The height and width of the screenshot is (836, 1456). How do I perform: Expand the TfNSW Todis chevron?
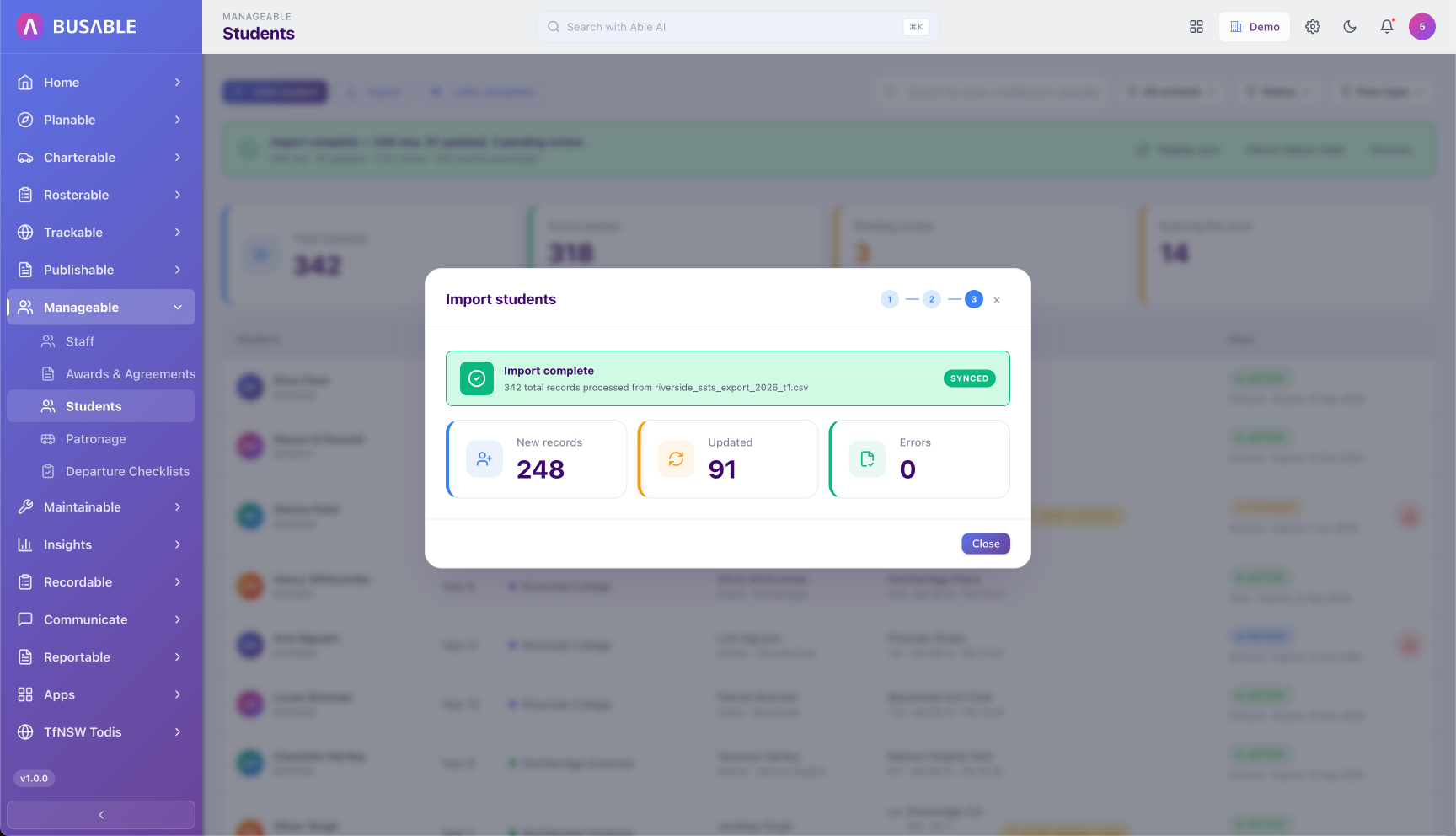click(178, 732)
